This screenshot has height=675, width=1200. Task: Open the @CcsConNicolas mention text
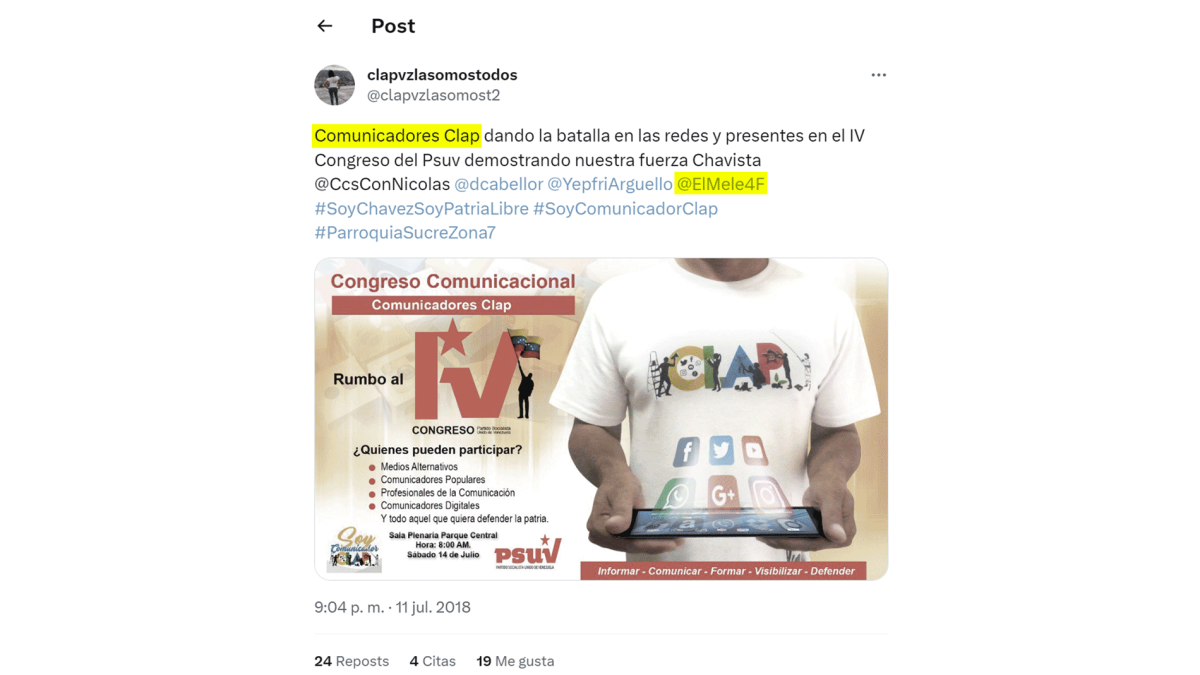click(x=382, y=184)
